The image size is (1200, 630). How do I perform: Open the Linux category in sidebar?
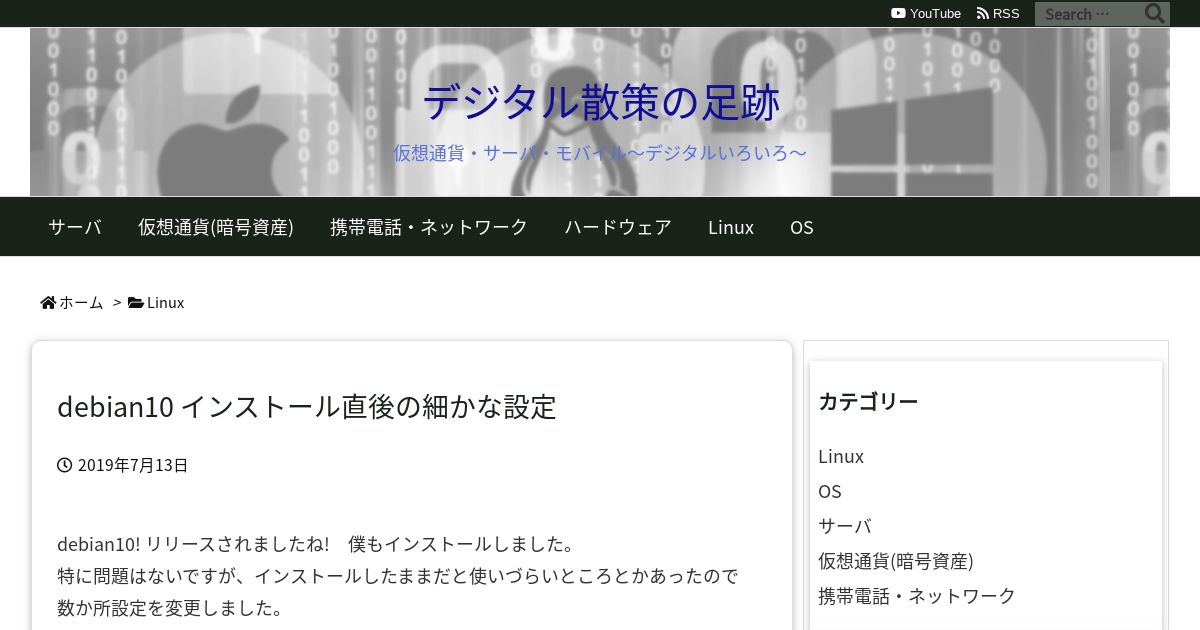tap(841, 456)
